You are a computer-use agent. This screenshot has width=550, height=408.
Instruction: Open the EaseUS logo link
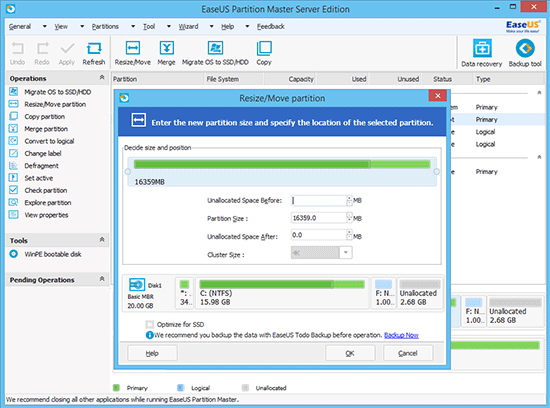click(x=523, y=26)
